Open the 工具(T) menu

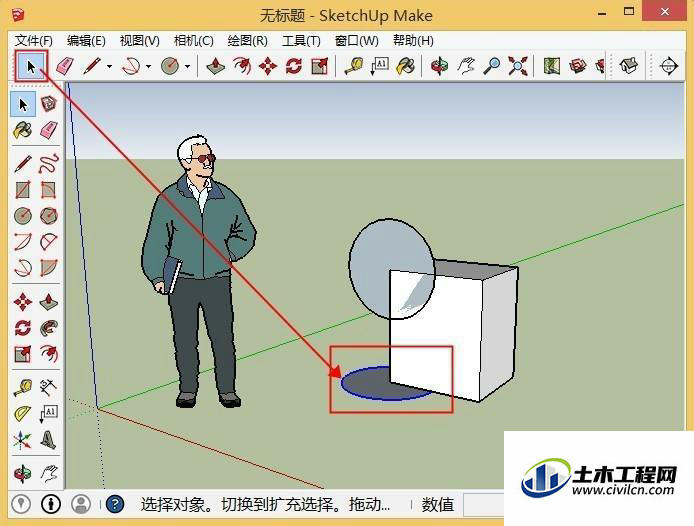pos(301,41)
